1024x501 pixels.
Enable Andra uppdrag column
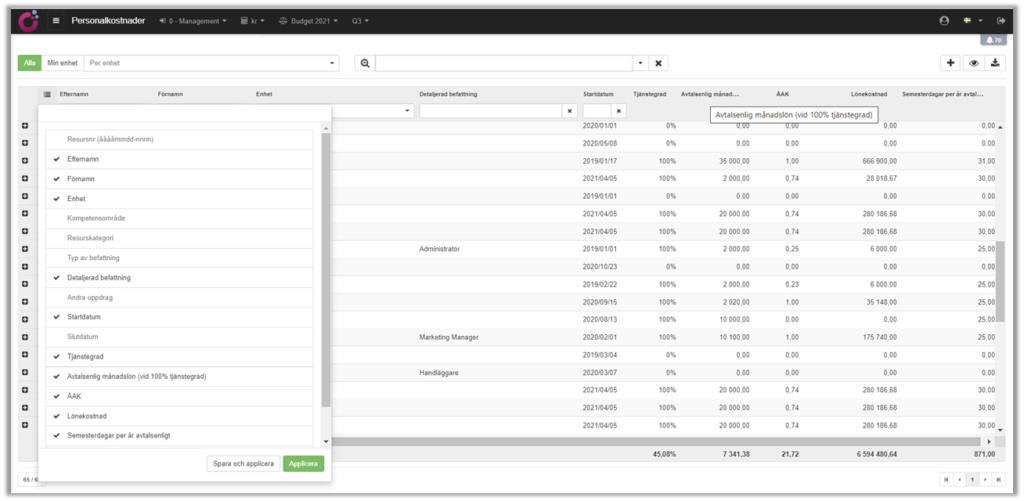(x=179, y=297)
